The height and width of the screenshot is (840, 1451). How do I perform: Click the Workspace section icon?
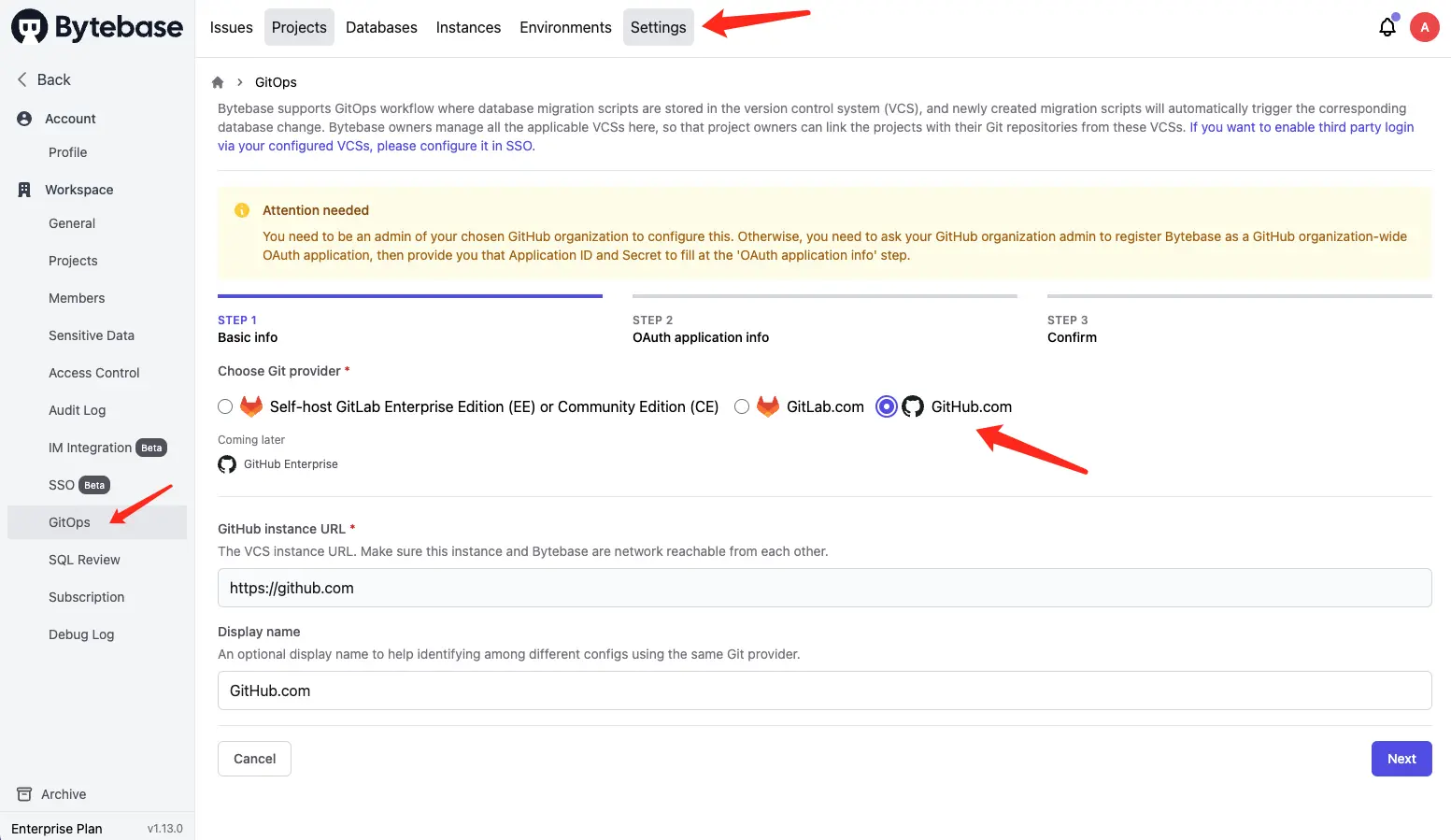23,189
